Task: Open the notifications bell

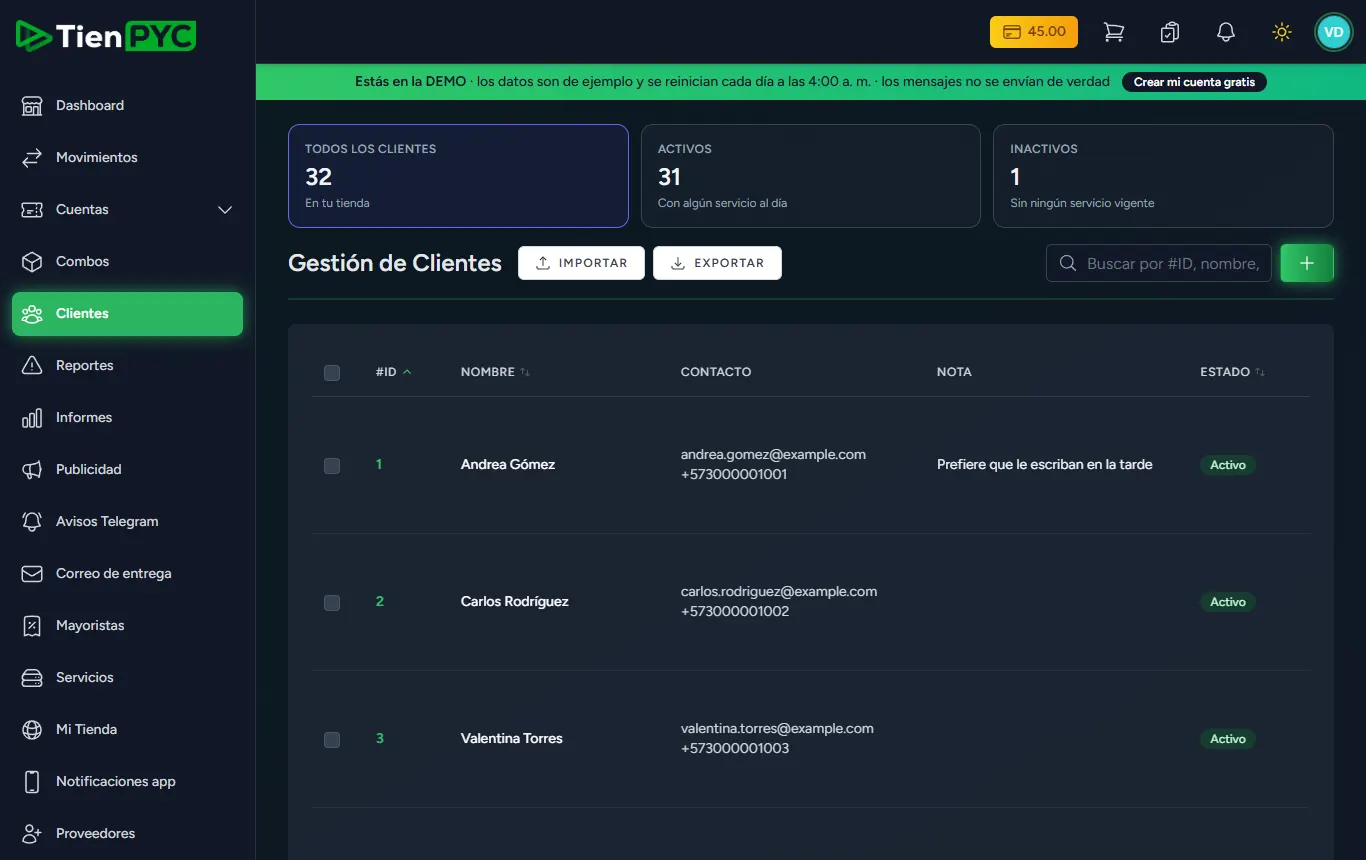Action: click(x=1225, y=32)
